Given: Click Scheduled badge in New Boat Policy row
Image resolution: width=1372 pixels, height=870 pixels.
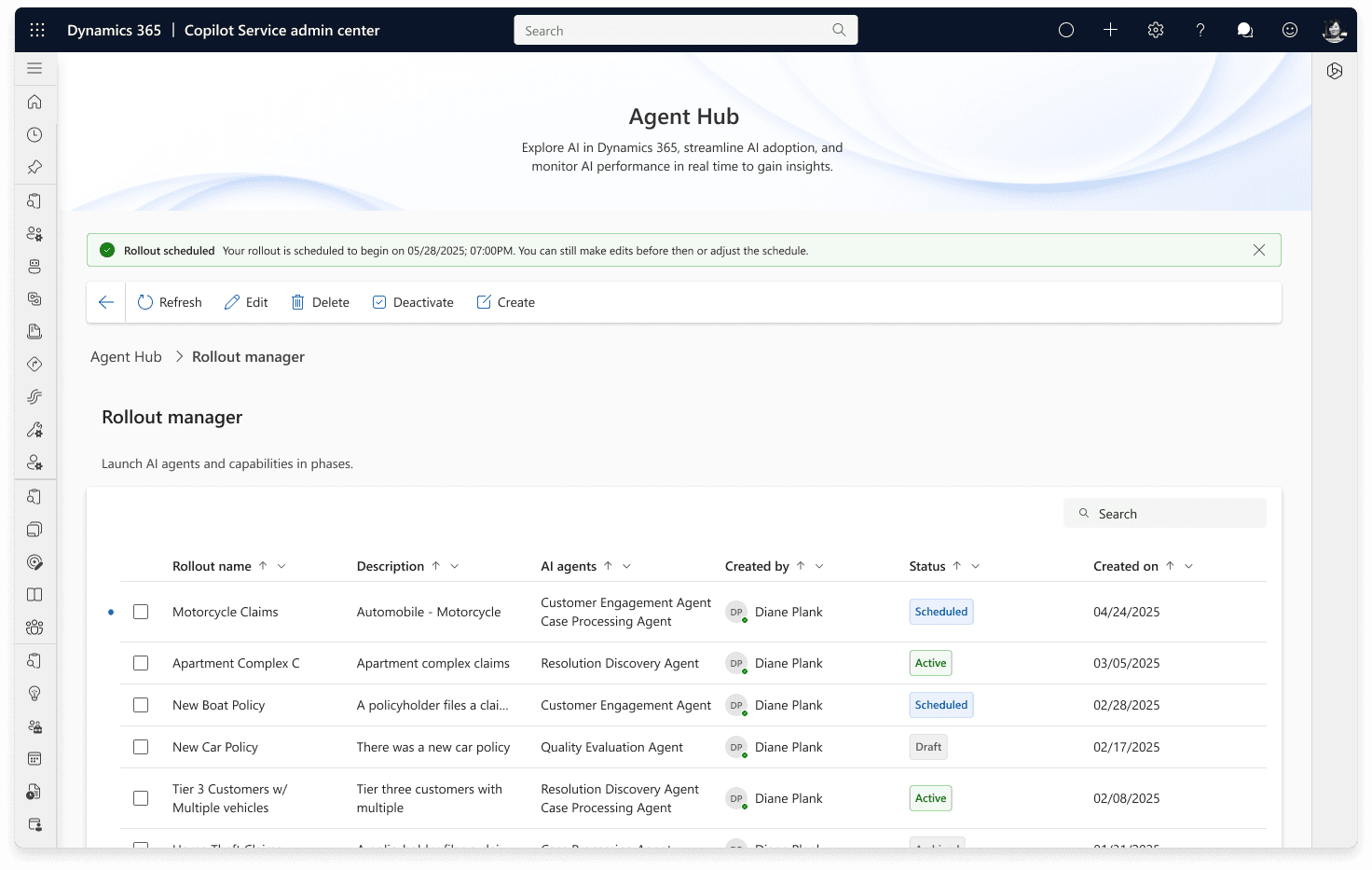Looking at the screenshot, I should click(x=941, y=705).
